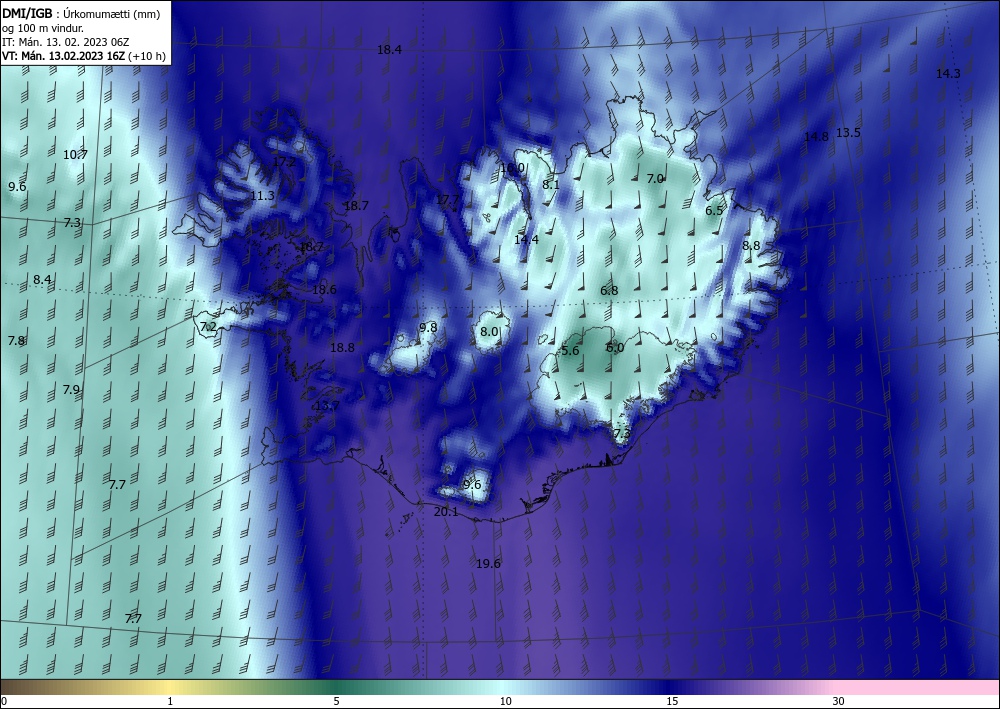Viewport: 1000px width, 709px height.
Task: Click the 8.4 value on the map
Action: 43,279
